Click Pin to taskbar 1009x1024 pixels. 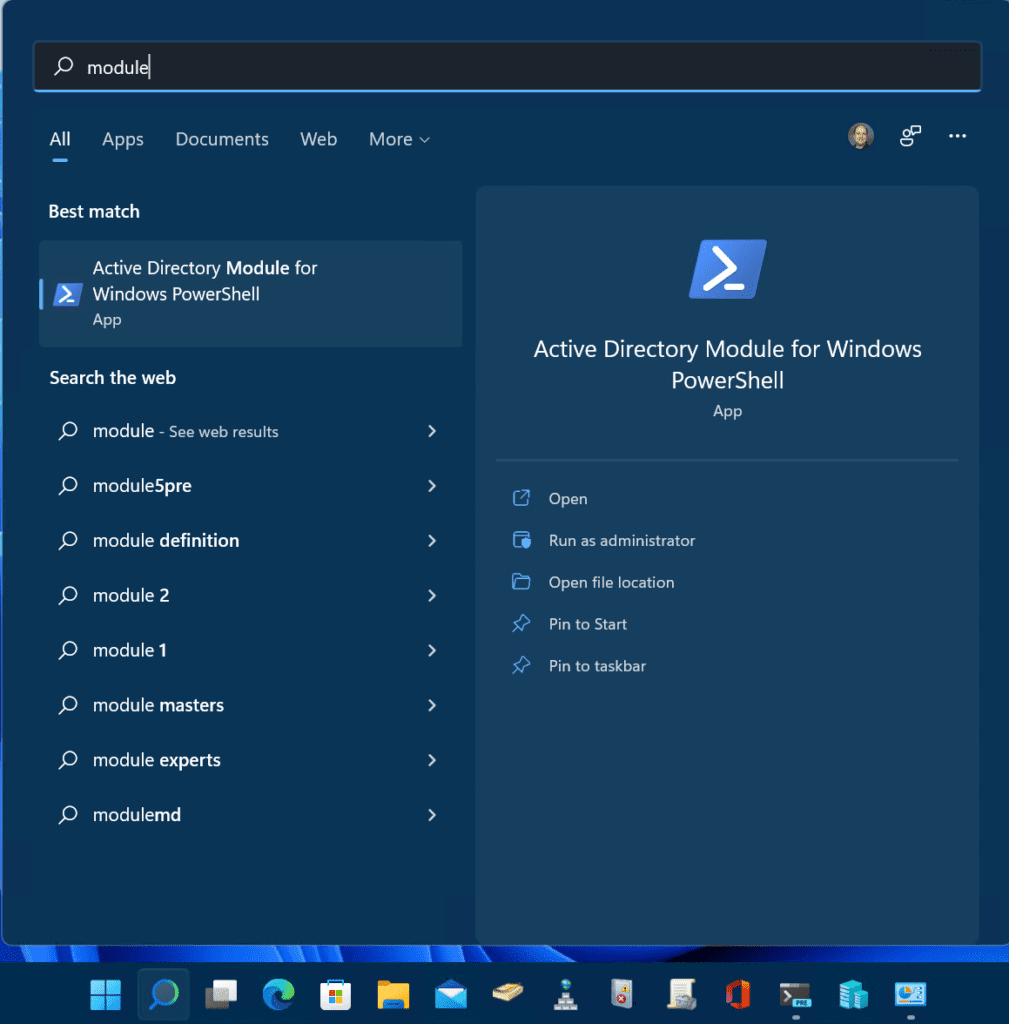(595, 665)
